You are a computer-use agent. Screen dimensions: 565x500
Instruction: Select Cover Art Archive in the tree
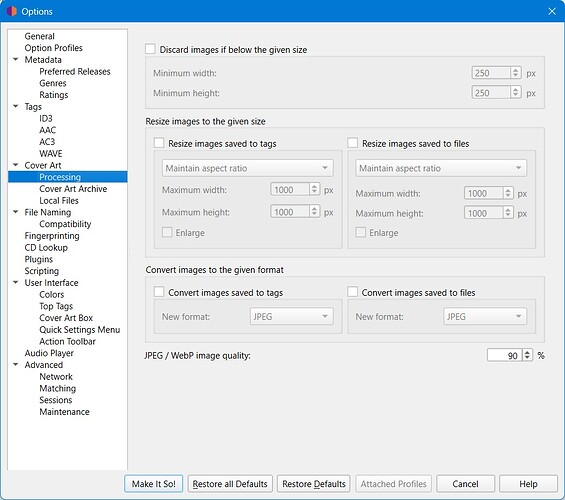73,189
